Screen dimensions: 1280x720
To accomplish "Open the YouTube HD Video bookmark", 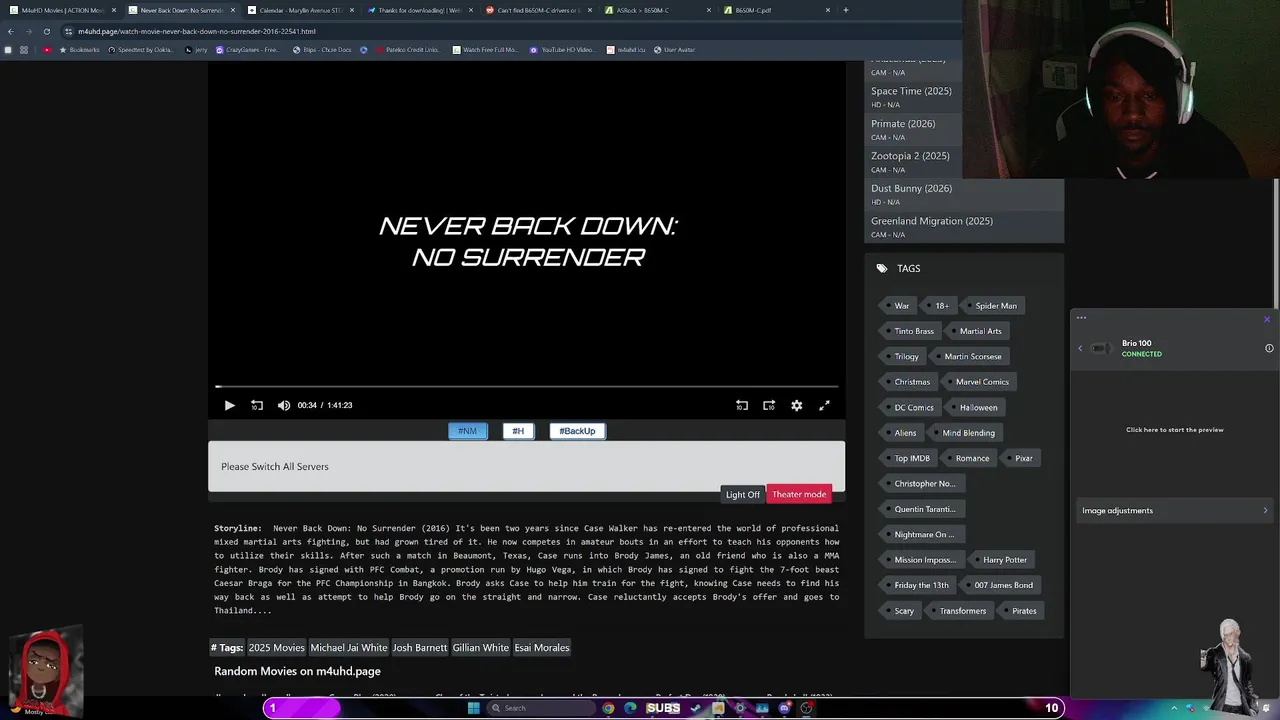I will click(x=562, y=50).
